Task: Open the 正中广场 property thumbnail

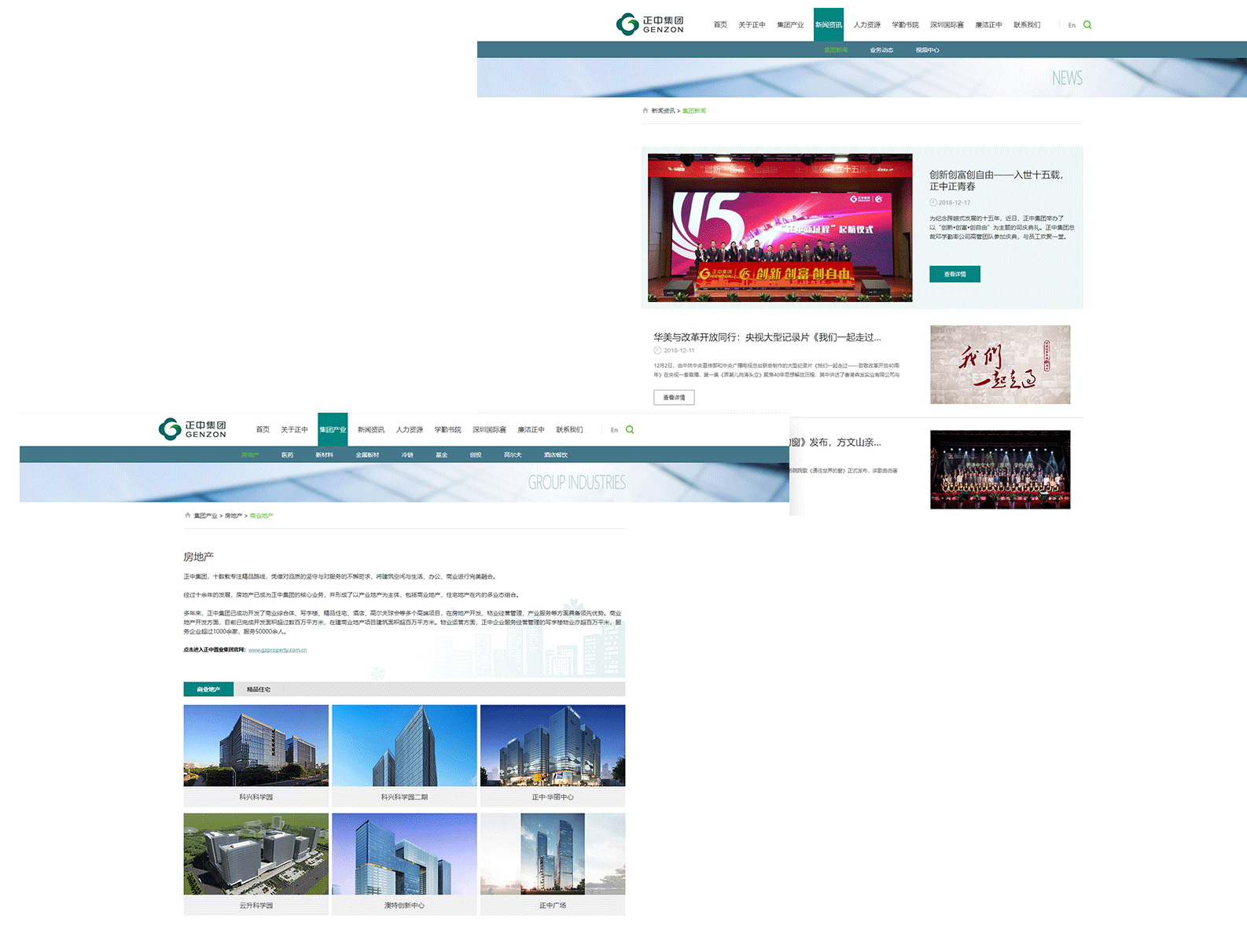Action: (x=553, y=854)
